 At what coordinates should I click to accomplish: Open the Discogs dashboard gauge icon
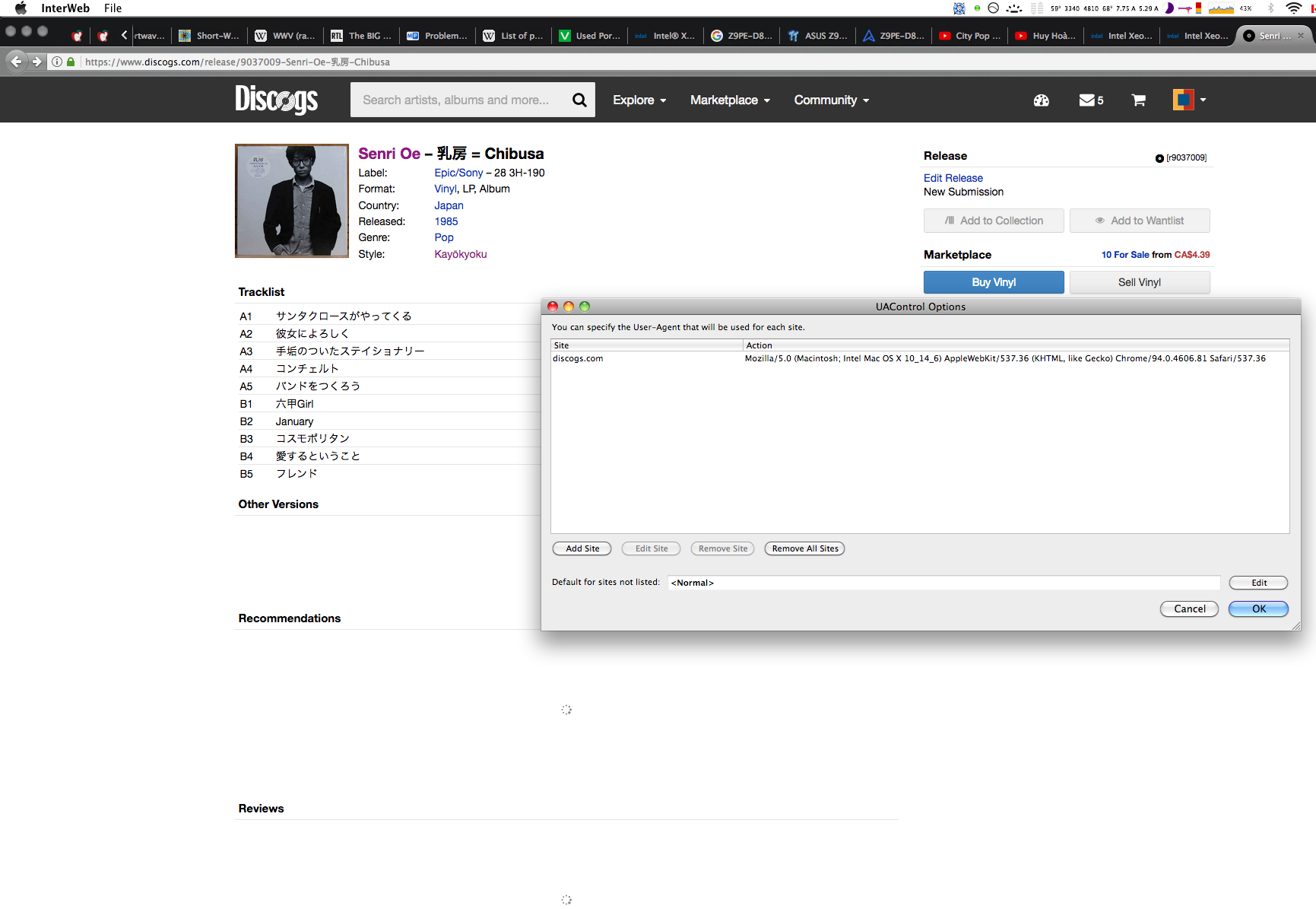tap(1042, 100)
